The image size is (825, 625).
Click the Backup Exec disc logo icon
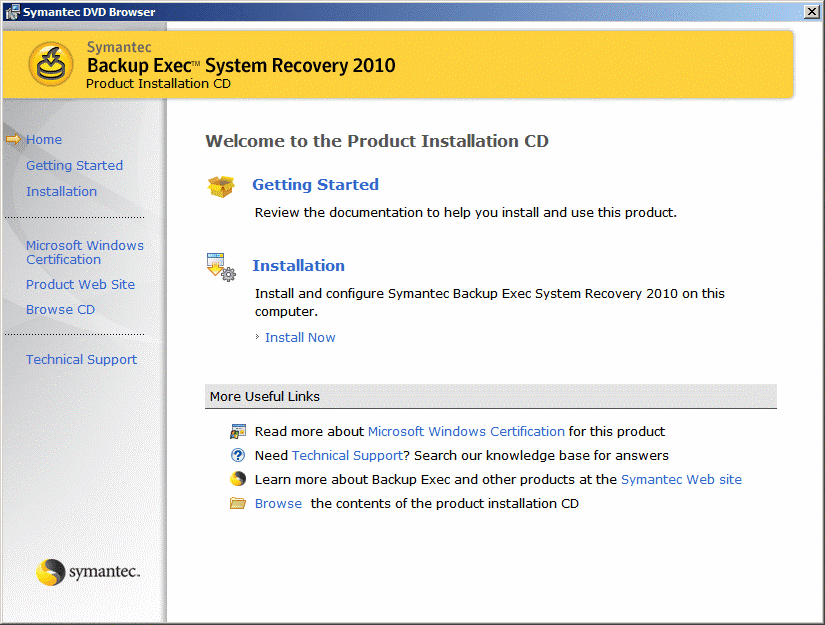point(48,64)
